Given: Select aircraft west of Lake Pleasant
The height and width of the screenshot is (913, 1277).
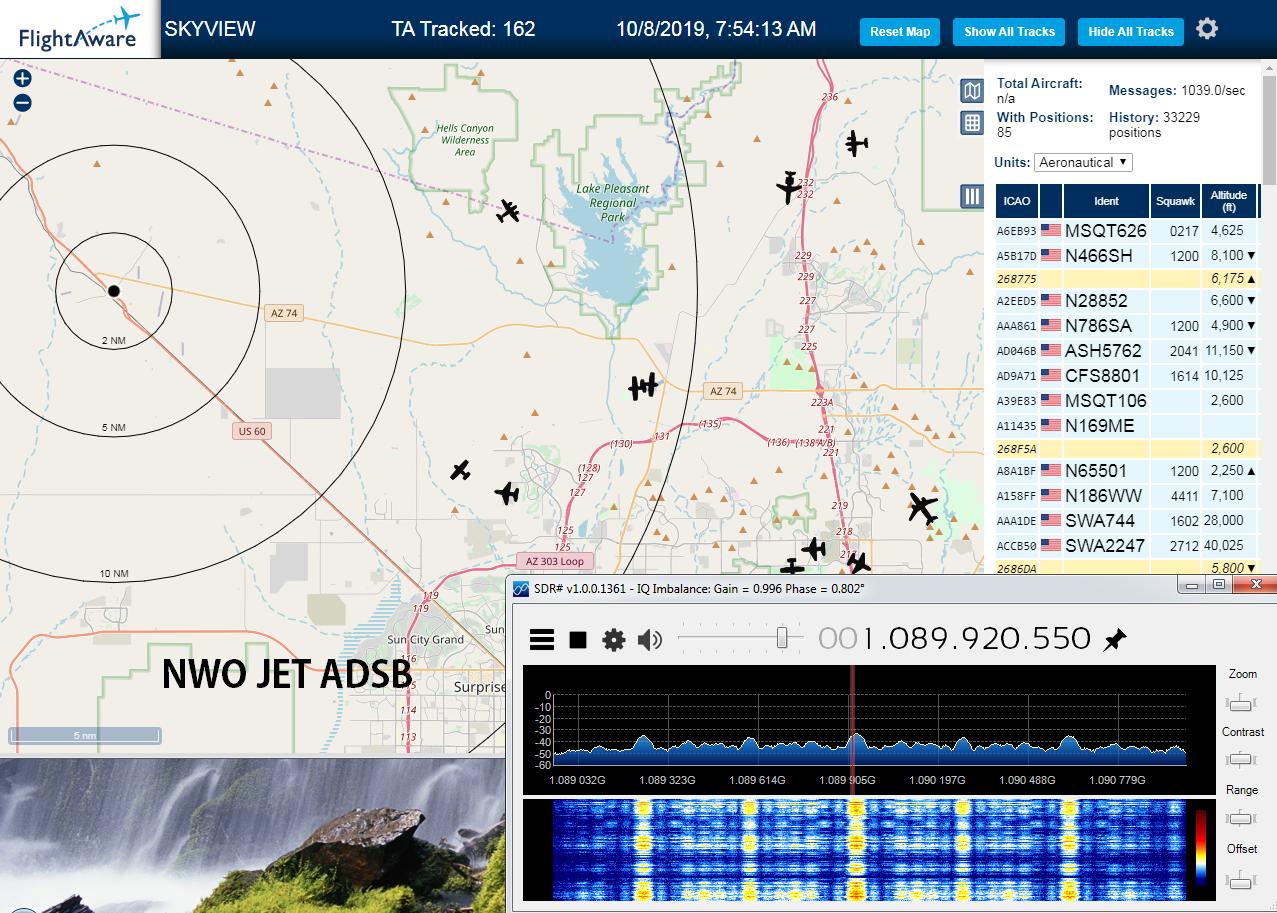Looking at the screenshot, I should (509, 211).
